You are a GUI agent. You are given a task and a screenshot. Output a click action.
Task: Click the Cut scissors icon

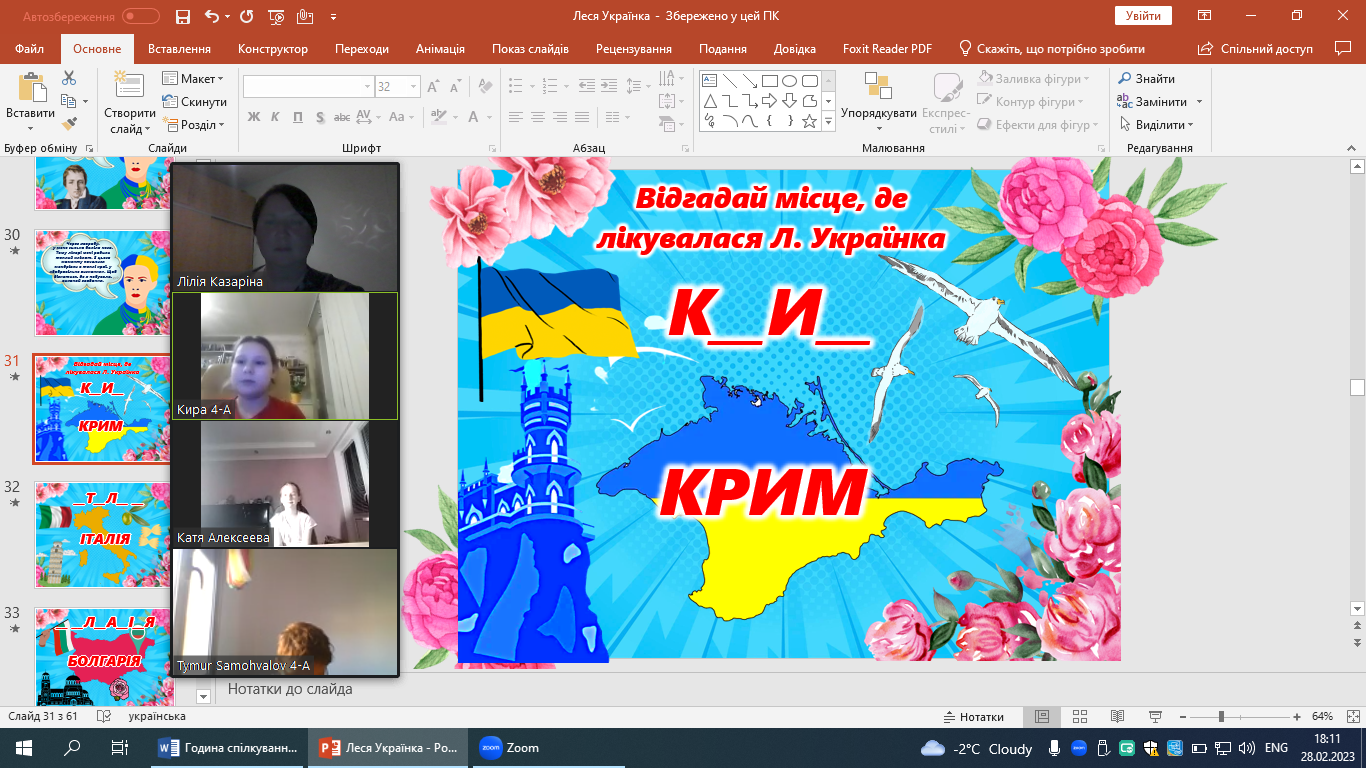tap(69, 78)
